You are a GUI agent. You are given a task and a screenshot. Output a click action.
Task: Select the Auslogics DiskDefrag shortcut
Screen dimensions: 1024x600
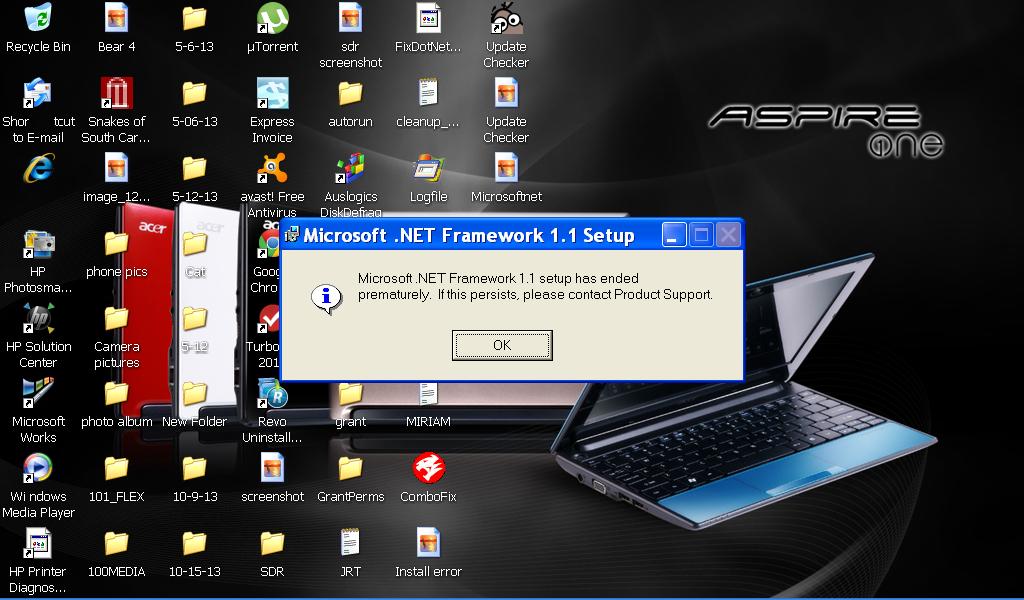point(350,168)
